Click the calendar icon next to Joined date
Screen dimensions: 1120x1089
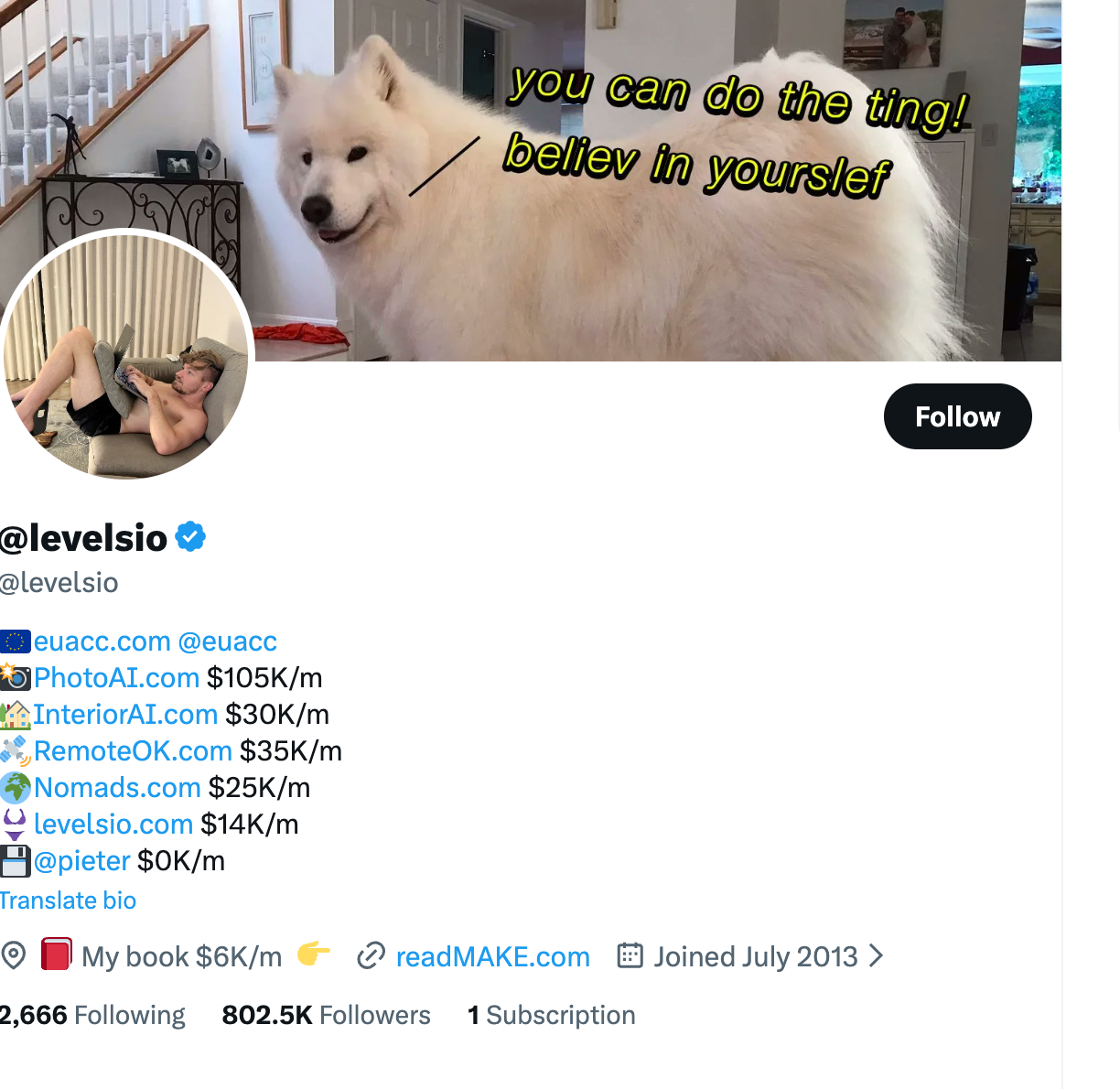[630, 955]
